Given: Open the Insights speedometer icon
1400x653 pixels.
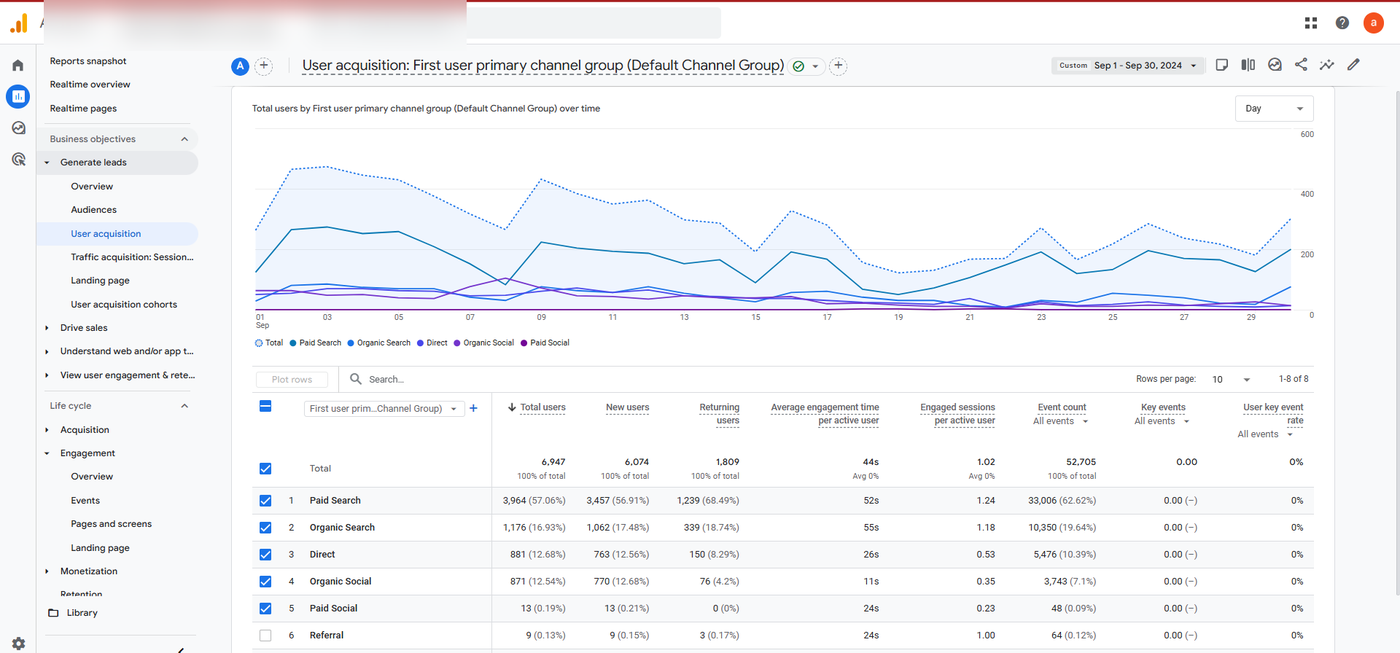Looking at the screenshot, I should coord(1275,65).
